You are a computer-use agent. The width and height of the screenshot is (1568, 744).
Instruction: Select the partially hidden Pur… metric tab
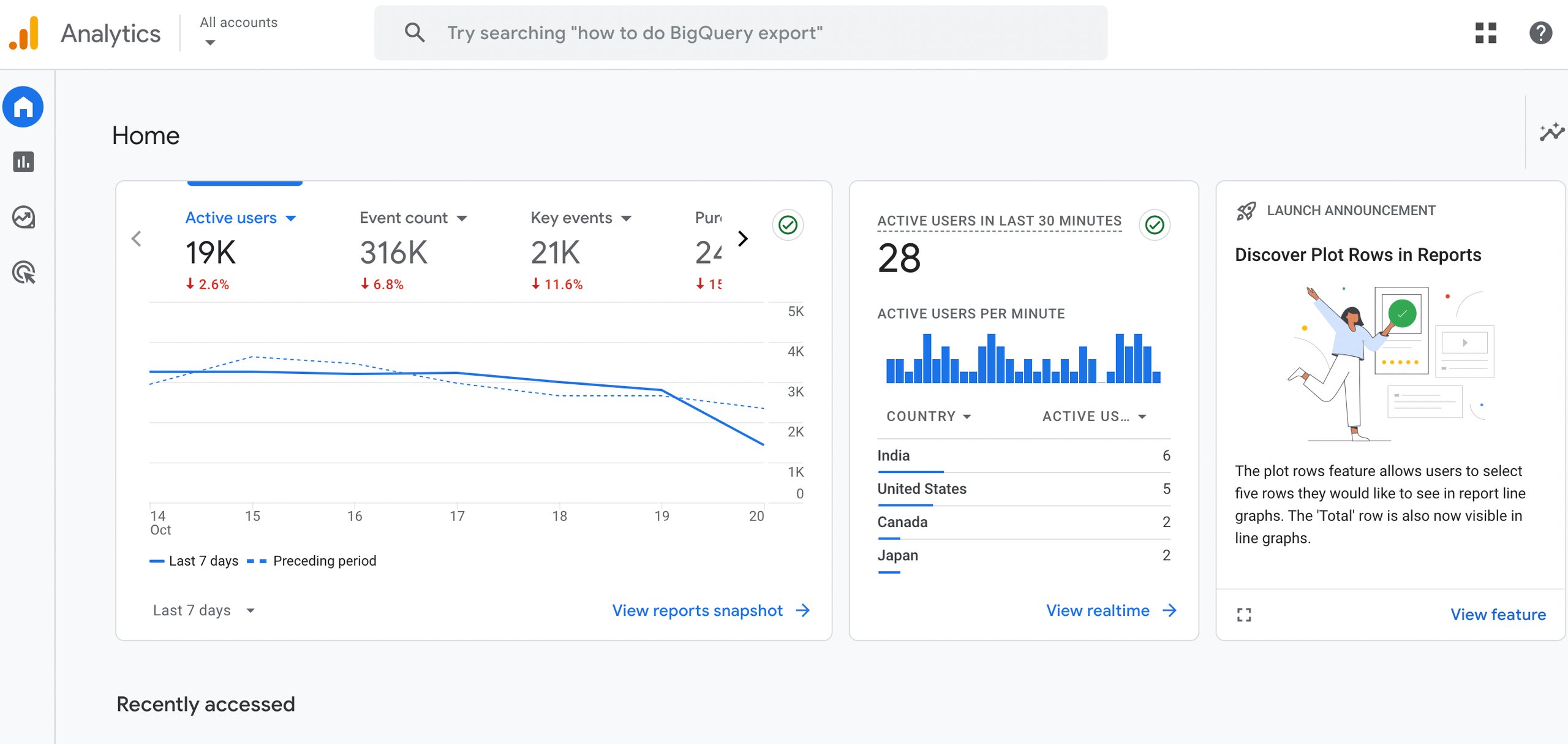tap(708, 251)
